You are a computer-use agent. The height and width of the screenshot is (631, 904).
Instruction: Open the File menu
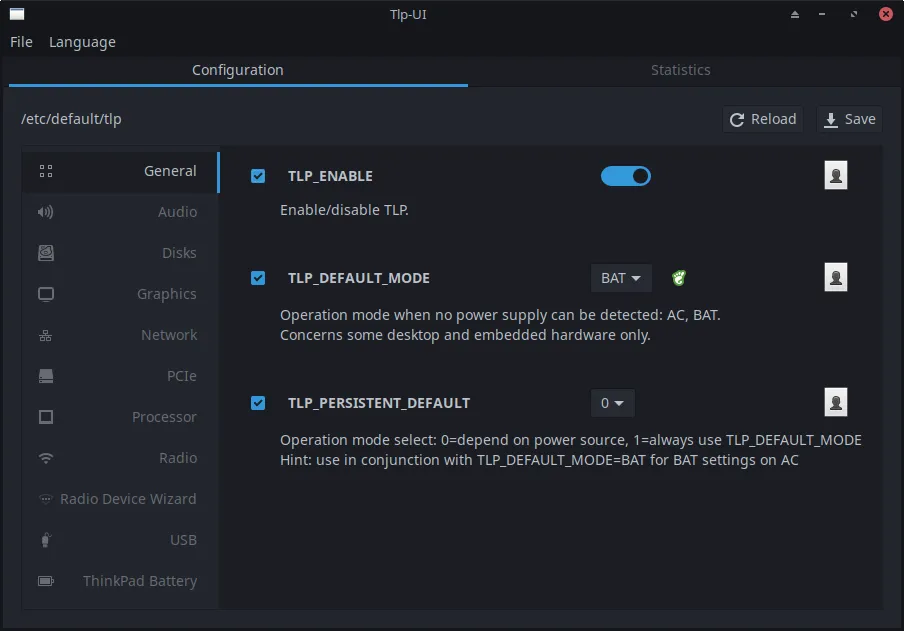(x=21, y=42)
